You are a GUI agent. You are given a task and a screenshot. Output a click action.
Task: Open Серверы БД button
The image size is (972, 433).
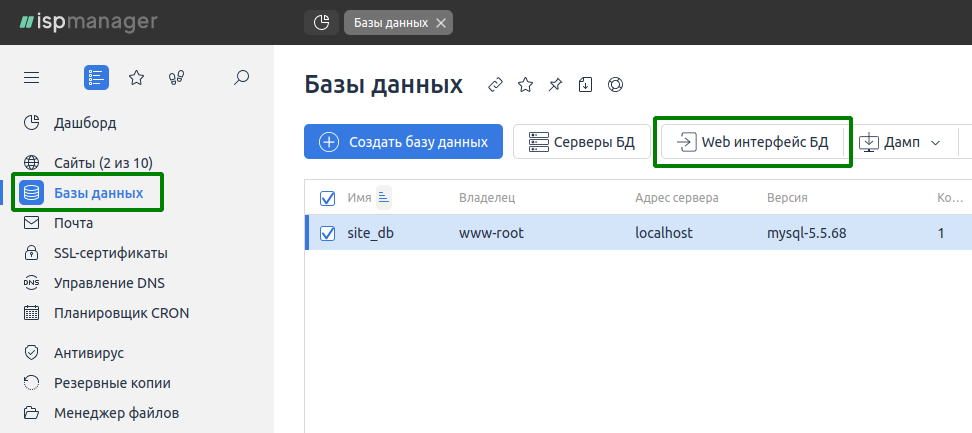(581, 142)
